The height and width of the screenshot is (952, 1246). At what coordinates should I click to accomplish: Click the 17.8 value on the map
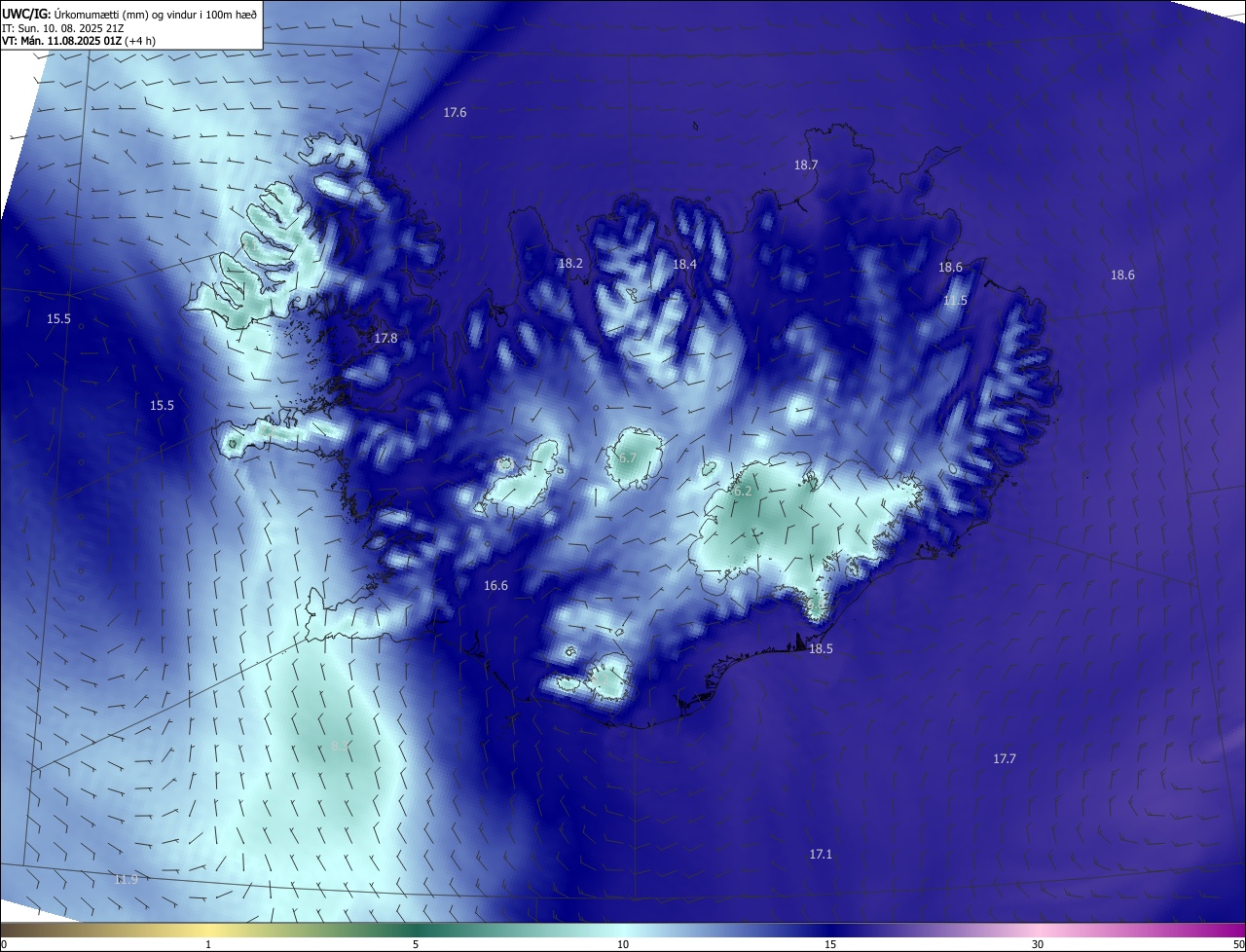[x=385, y=339]
